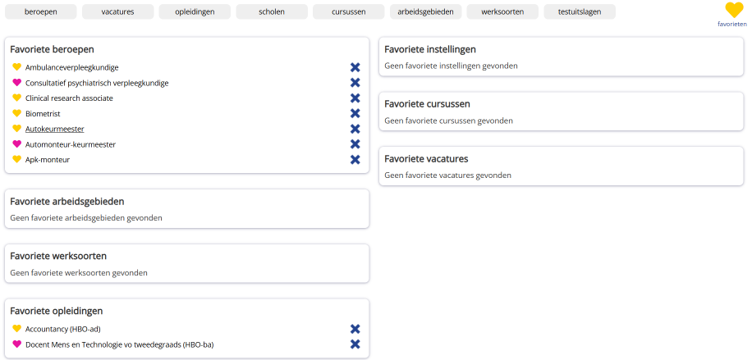Open Consultatief psychiatrisch verpleegkundige link
Image resolution: width=752 pixels, height=360 pixels.
click(97, 83)
